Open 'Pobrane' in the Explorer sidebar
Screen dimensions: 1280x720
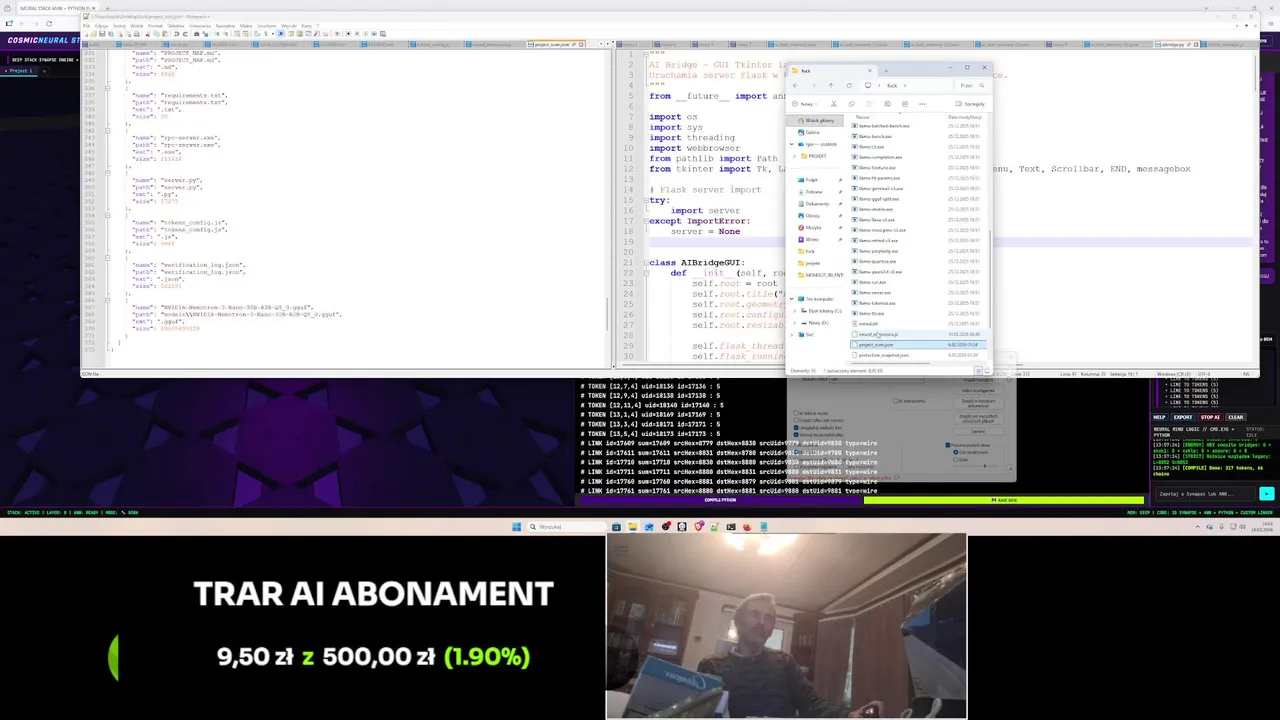tap(814, 192)
